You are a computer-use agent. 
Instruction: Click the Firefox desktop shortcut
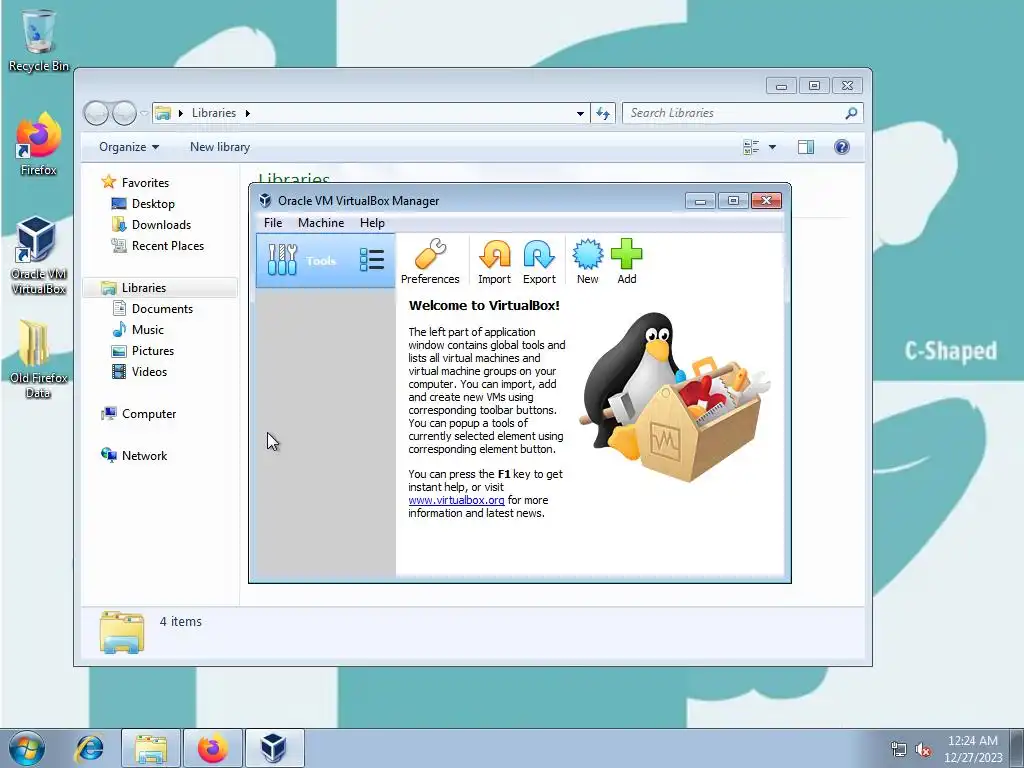(39, 144)
